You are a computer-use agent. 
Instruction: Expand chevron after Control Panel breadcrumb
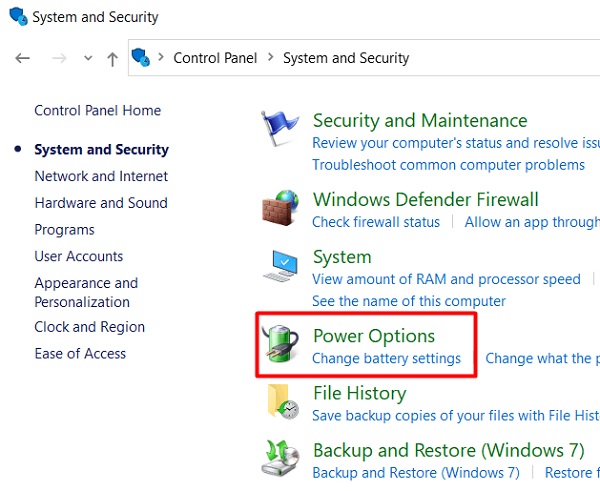pos(271,57)
